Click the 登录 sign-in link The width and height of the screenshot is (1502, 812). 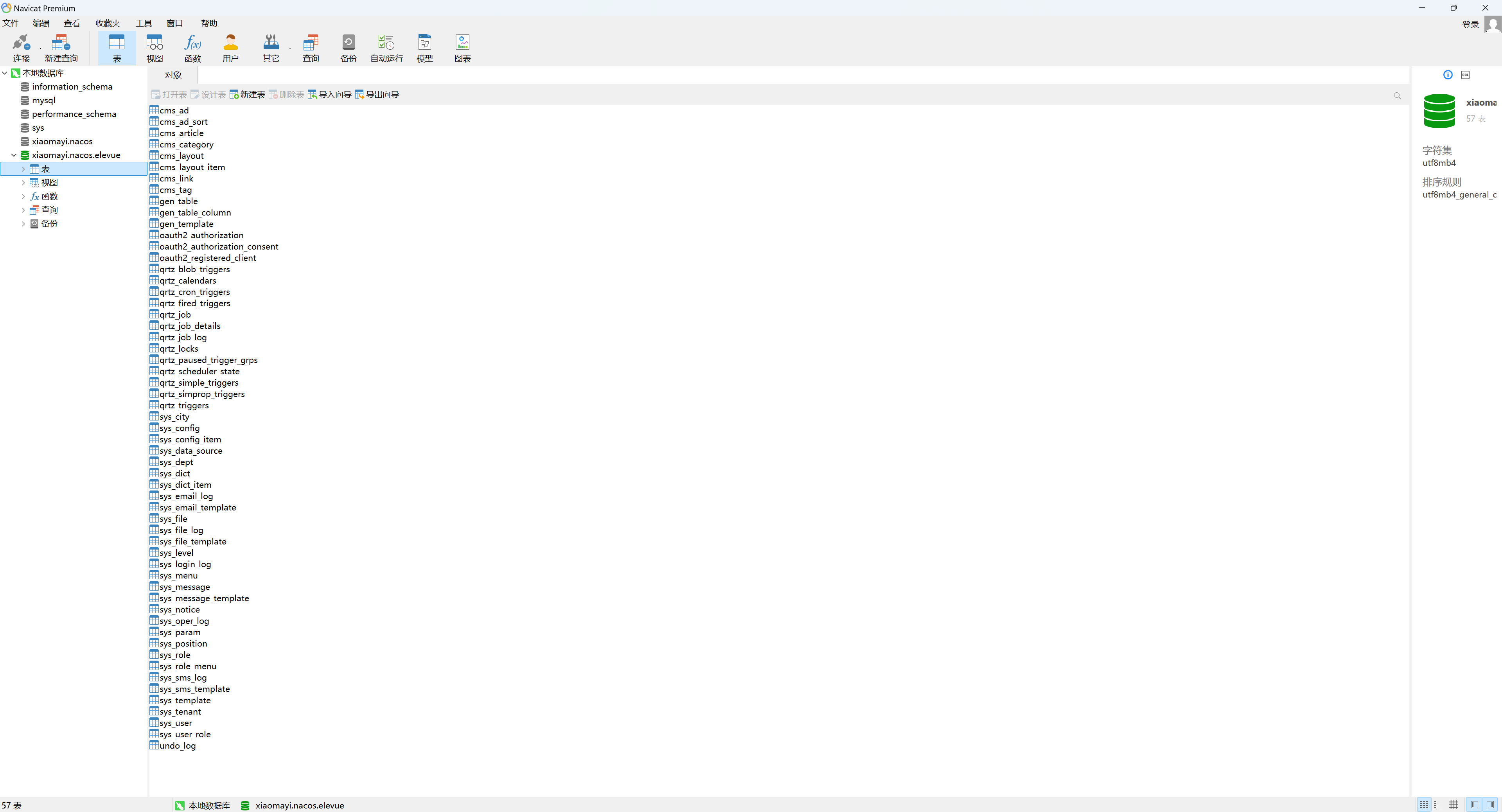click(1470, 25)
